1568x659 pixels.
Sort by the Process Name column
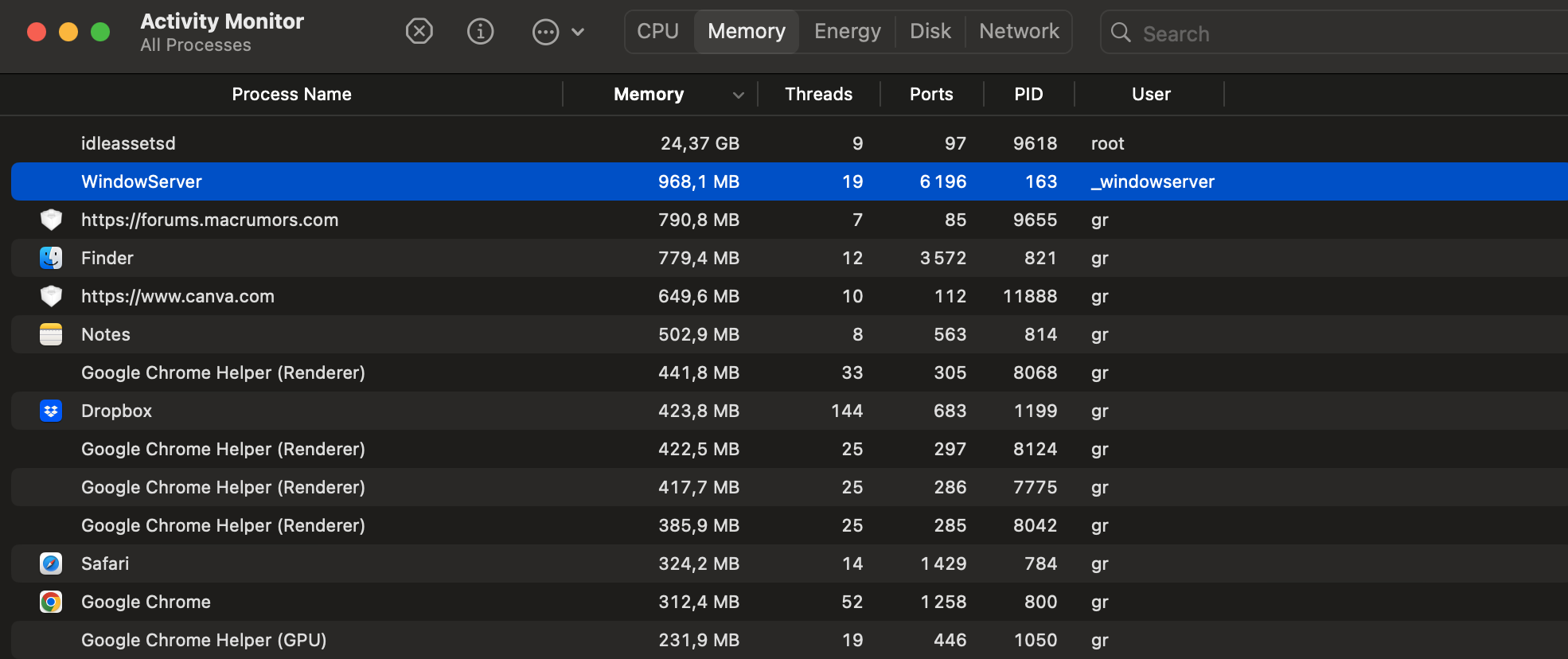click(x=291, y=94)
